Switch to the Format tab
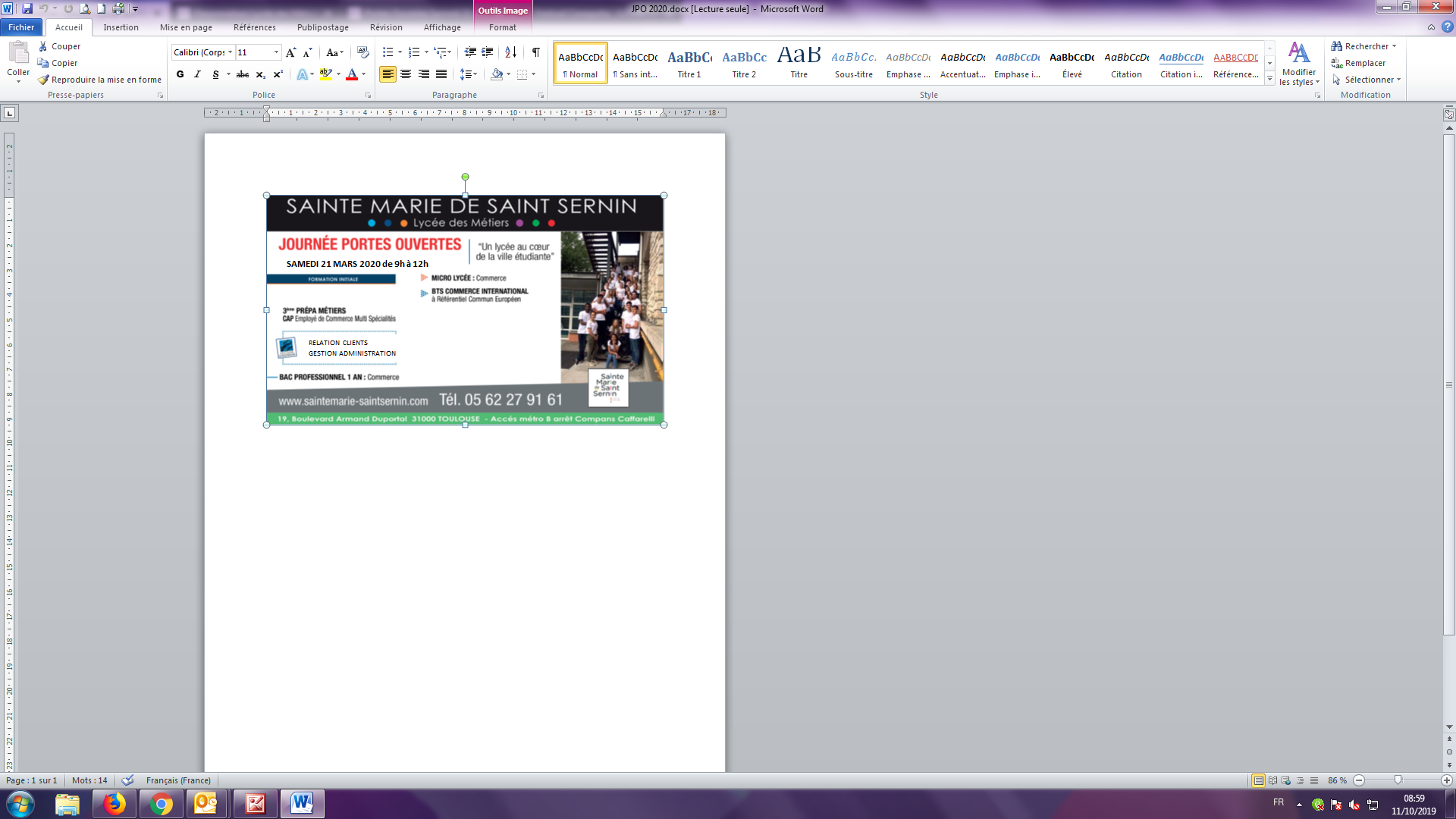The image size is (1456, 819). (502, 27)
